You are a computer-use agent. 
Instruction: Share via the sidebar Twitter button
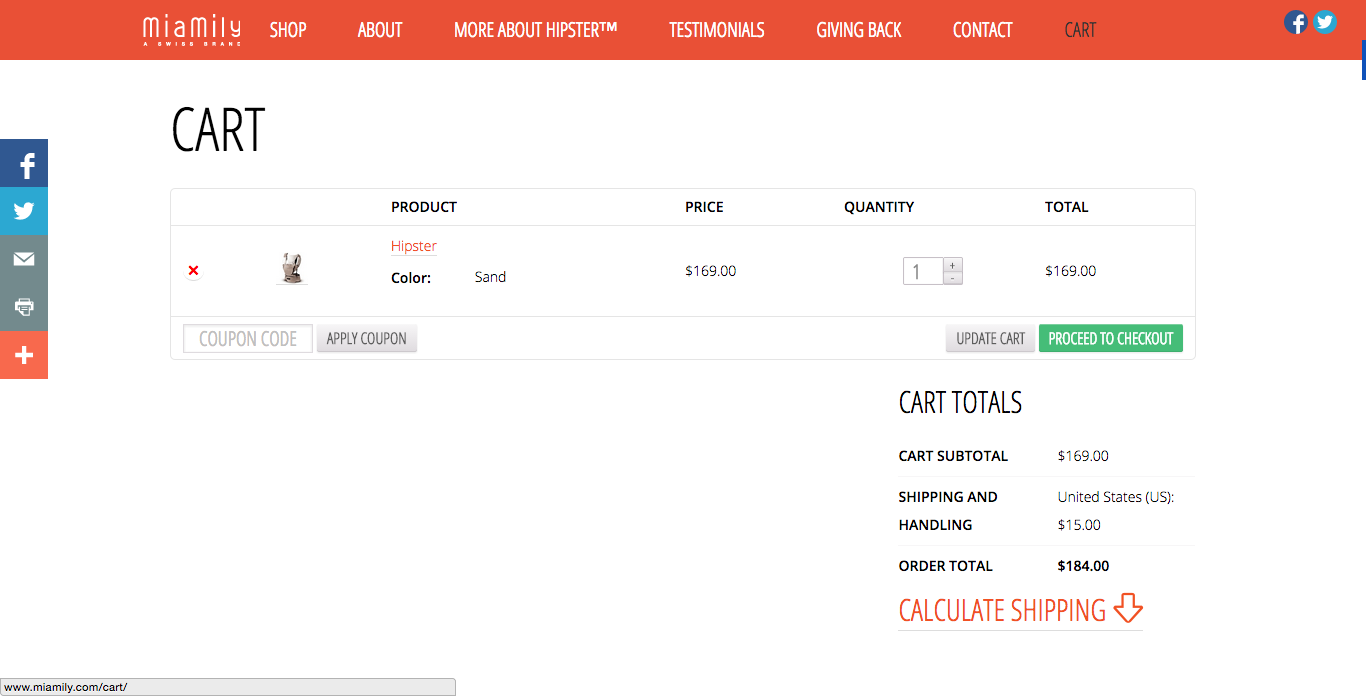24,211
